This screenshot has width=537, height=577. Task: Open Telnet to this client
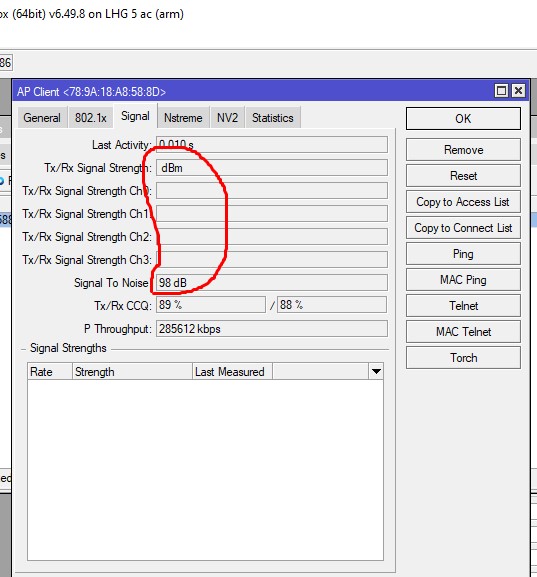coord(463,306)
